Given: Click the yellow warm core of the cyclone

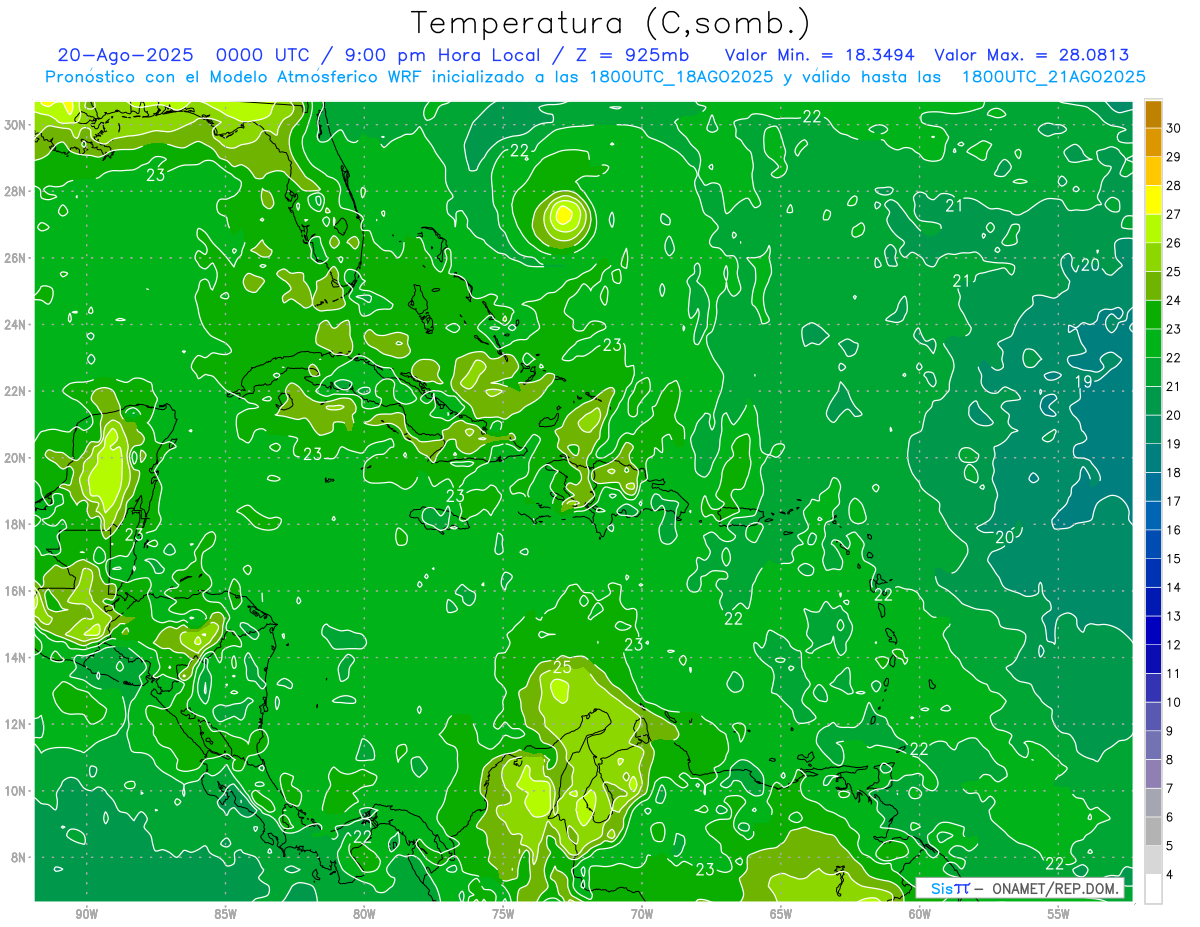Looking at the screenshot, I should point(563,214).
